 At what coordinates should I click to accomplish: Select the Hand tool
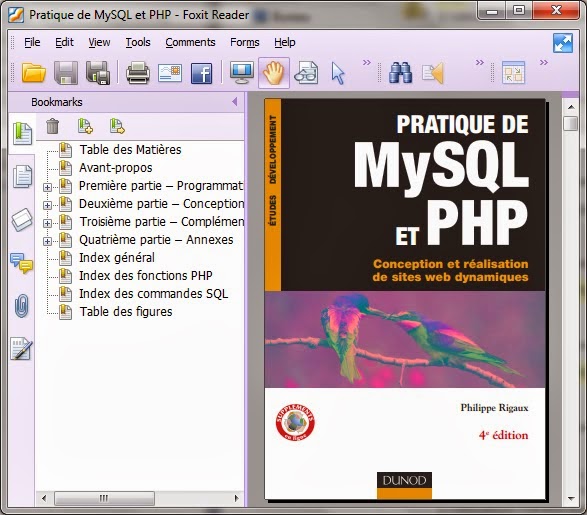click(x=274, y=73)
